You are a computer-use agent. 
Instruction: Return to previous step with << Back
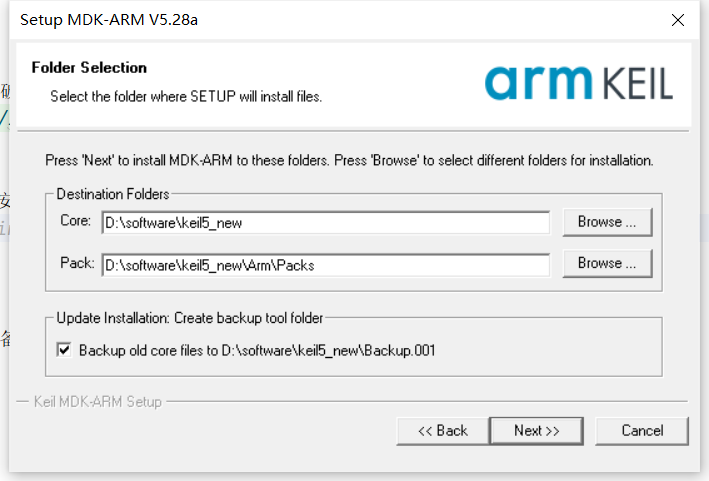(443, 431)
